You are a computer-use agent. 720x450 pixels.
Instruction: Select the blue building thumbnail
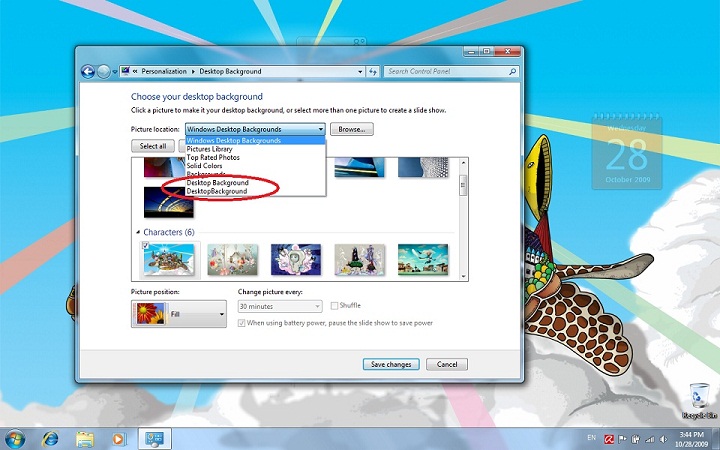(359, 167)
